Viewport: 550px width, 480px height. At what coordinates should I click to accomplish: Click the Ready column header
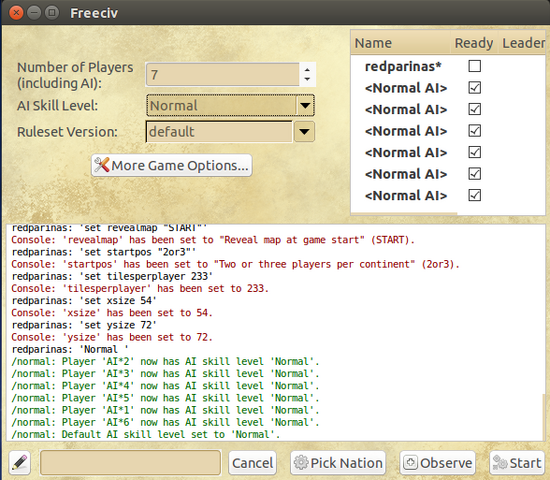click(x=474, y=43)
